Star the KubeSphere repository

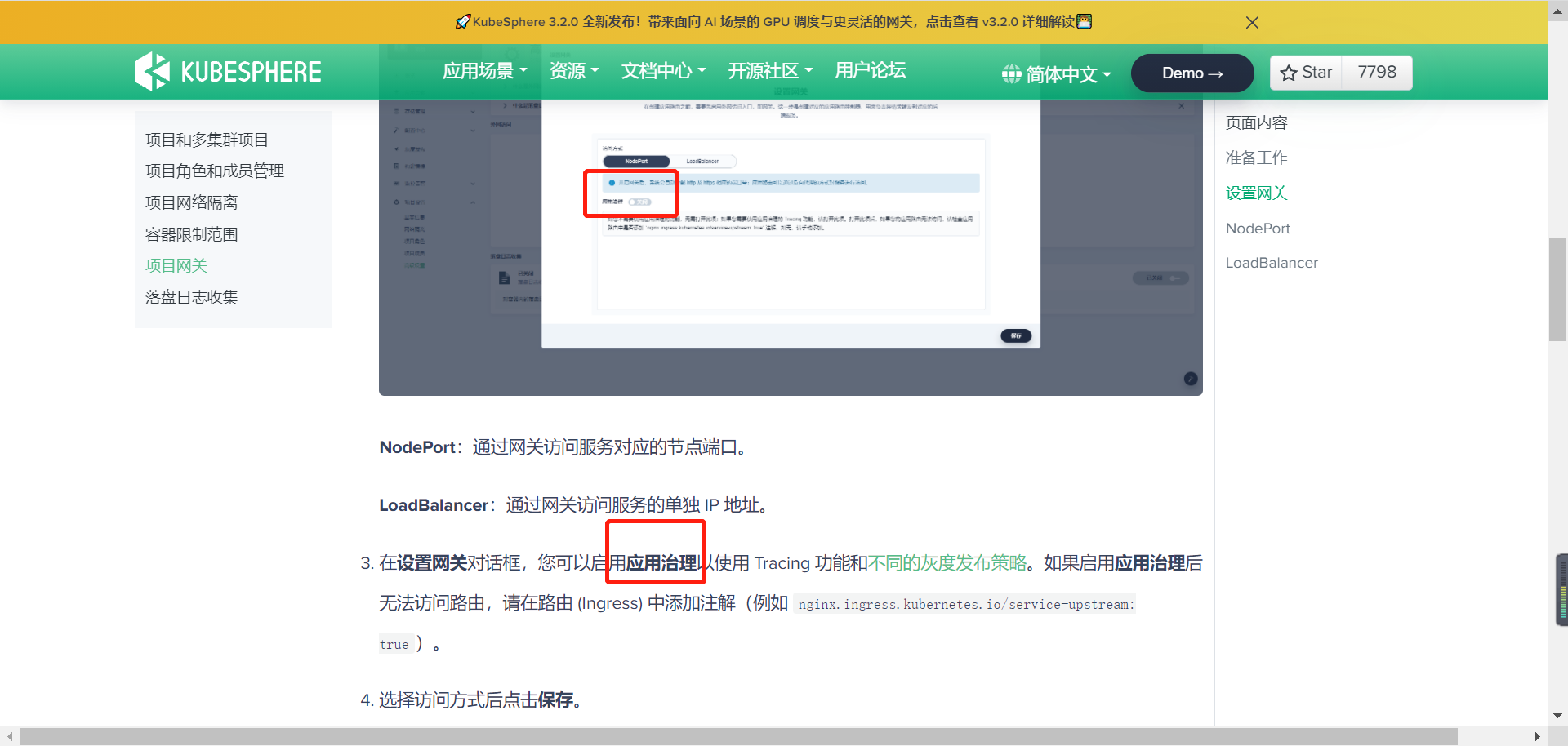[x=1306, y=72]
